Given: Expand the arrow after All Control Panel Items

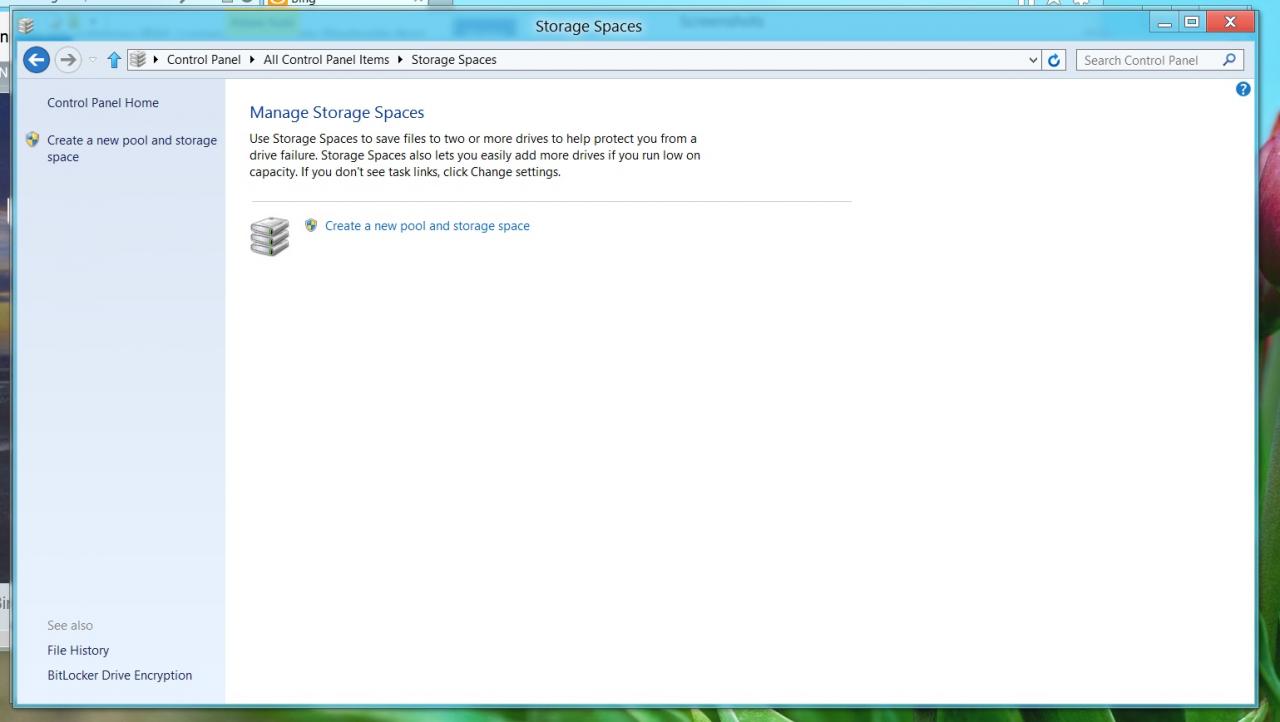Looking at the screenshot, I should [400, 60].
